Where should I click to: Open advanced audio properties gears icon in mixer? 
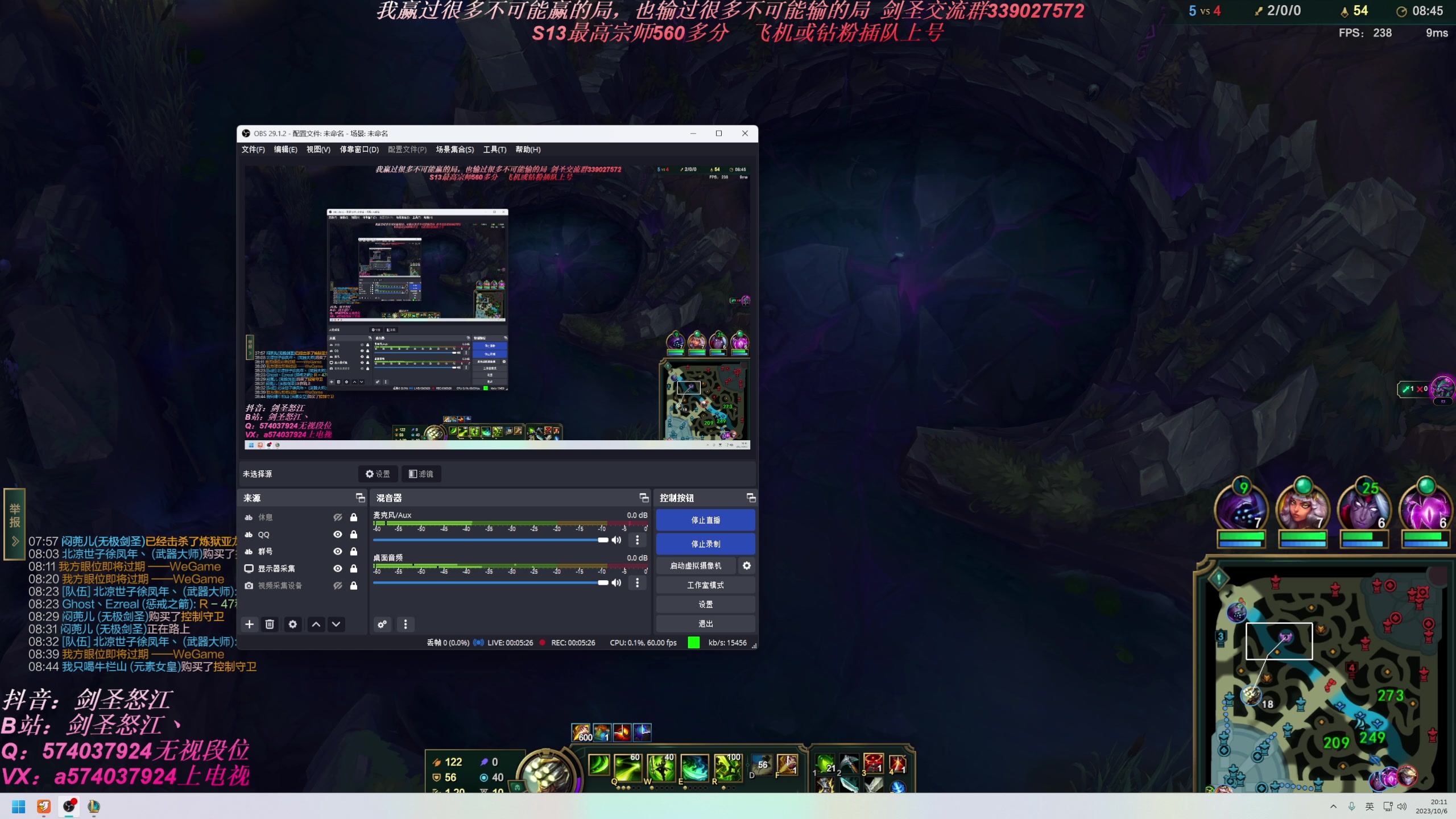tap(382, 624)
